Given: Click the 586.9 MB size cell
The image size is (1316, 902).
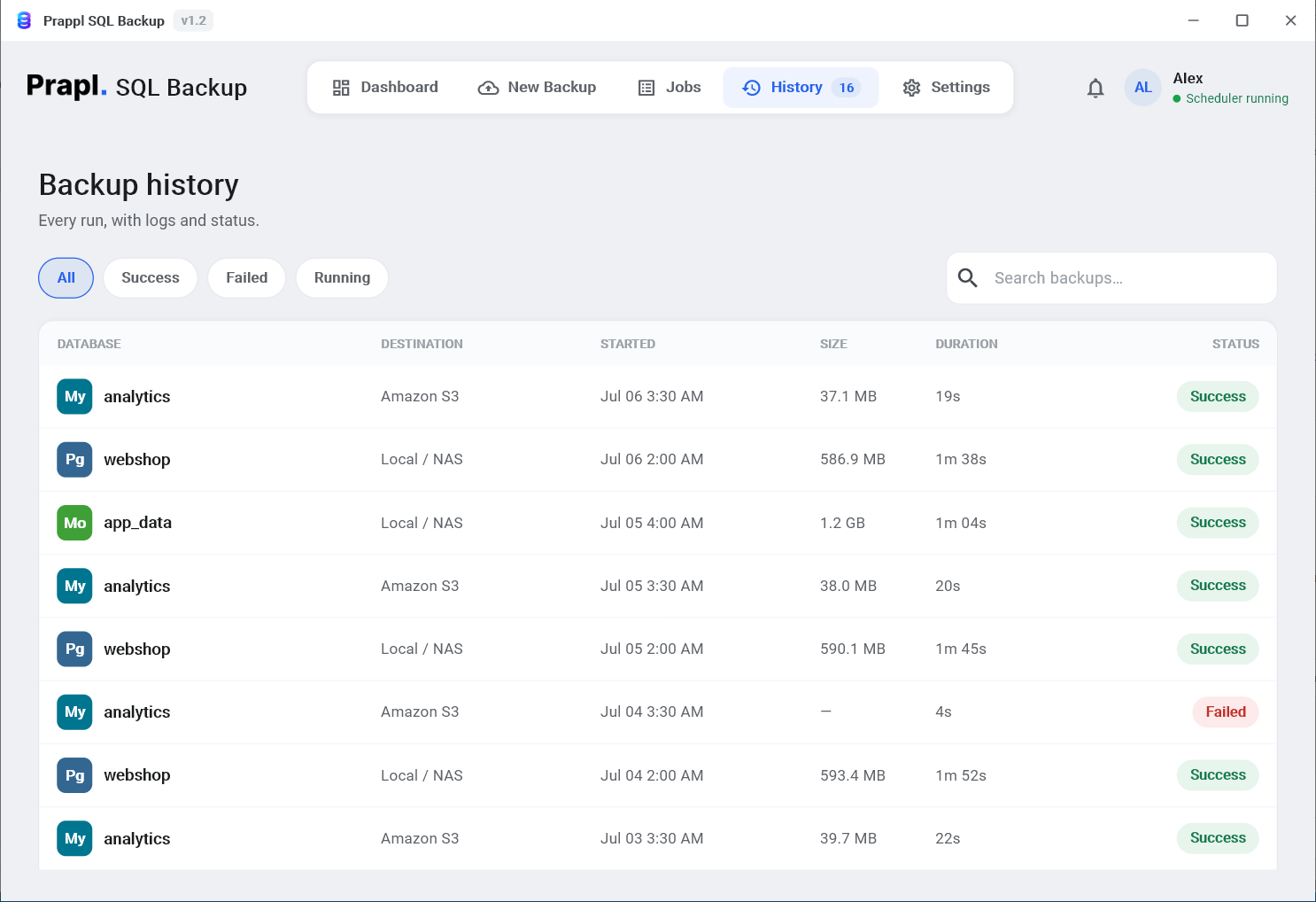Looking at the screenshot, I should click(x=853, y=459).
